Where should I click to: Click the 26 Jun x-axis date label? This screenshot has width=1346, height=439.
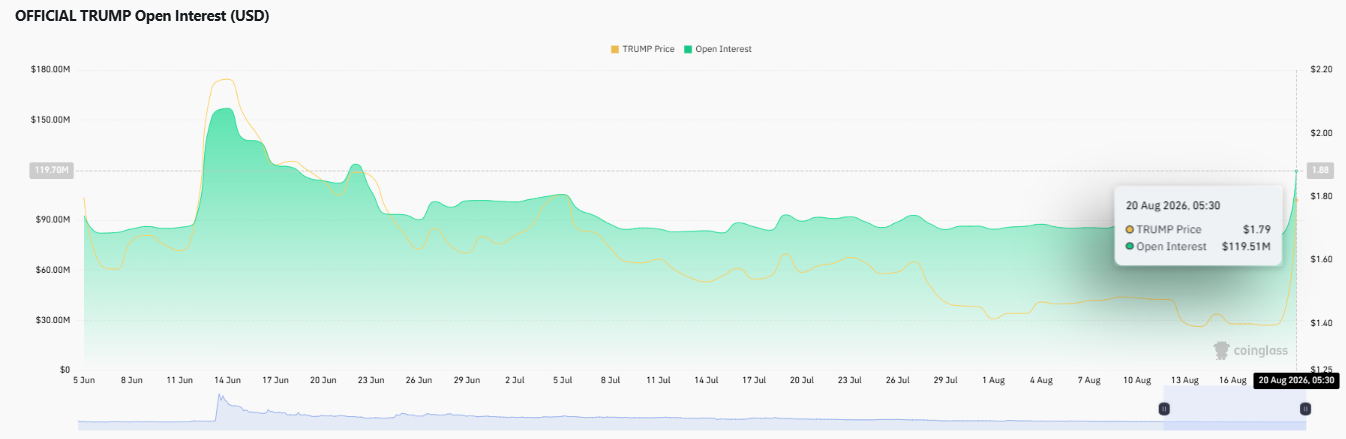point(419,380)
